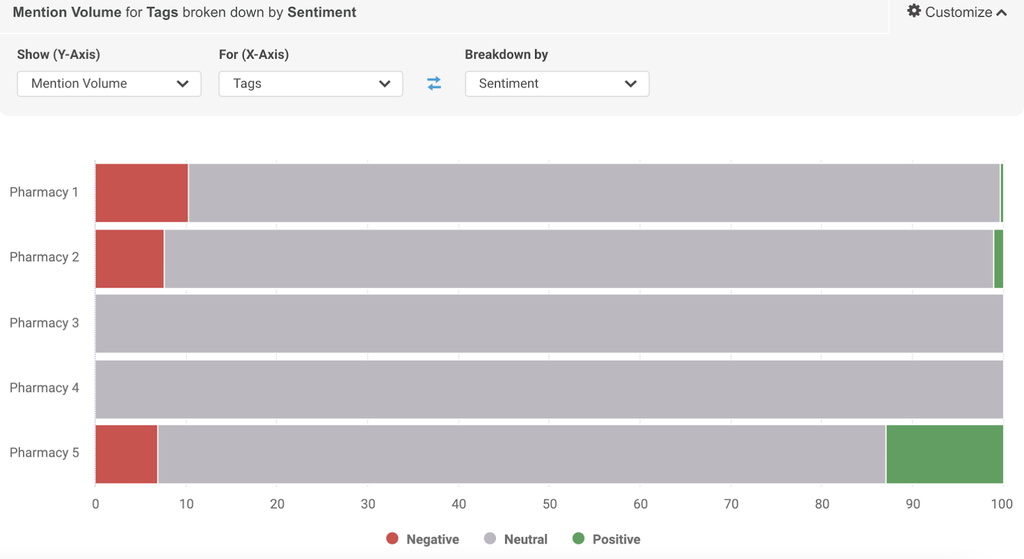Click the Pharmacy 4 neutral gray bar
Screen dimensions: 1024x559
click(x=548, y=389)
